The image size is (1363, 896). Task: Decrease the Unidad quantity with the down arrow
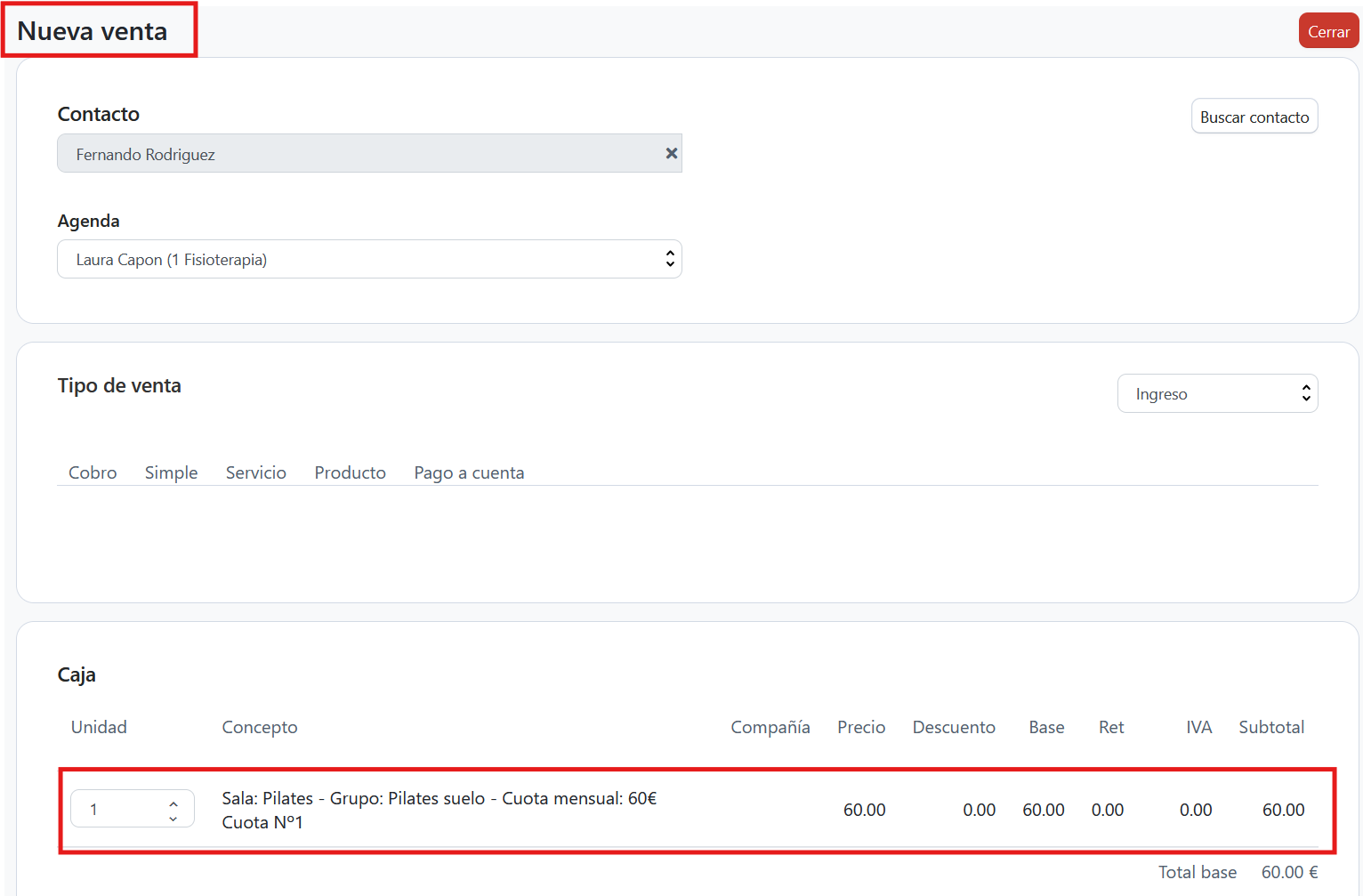click(x=173, y=817)
